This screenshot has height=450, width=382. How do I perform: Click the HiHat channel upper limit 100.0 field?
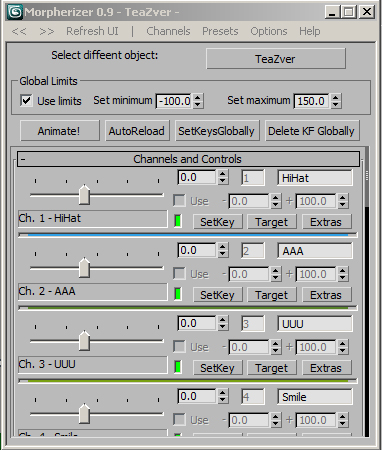(x=316, y=201)
